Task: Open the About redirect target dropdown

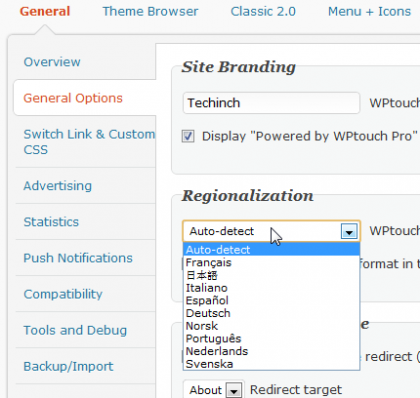Action: 214,390
